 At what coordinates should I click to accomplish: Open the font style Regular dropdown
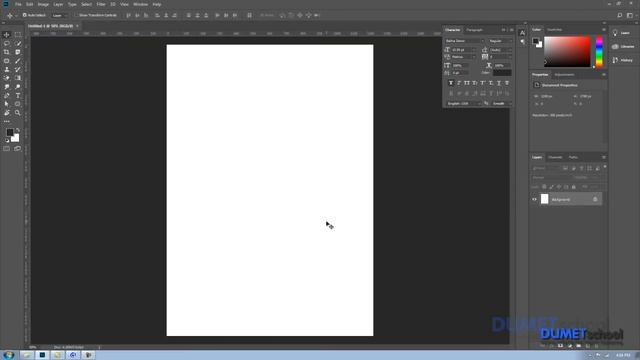pos(500,41)
